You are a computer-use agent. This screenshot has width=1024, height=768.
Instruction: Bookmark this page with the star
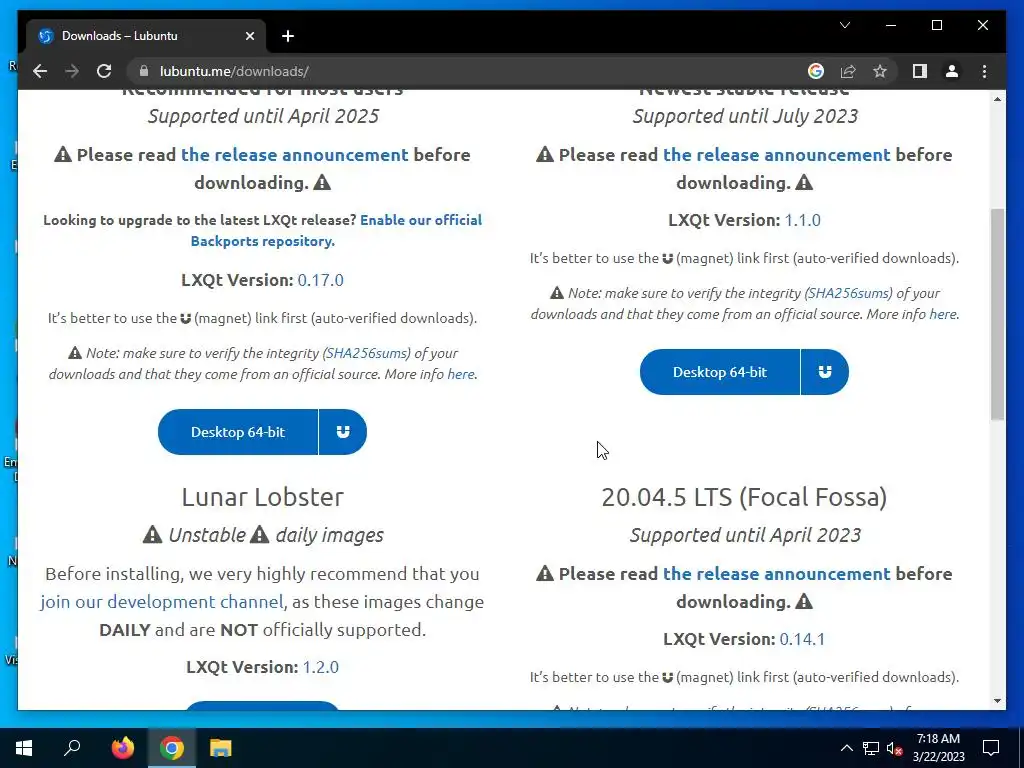point(880,71)
